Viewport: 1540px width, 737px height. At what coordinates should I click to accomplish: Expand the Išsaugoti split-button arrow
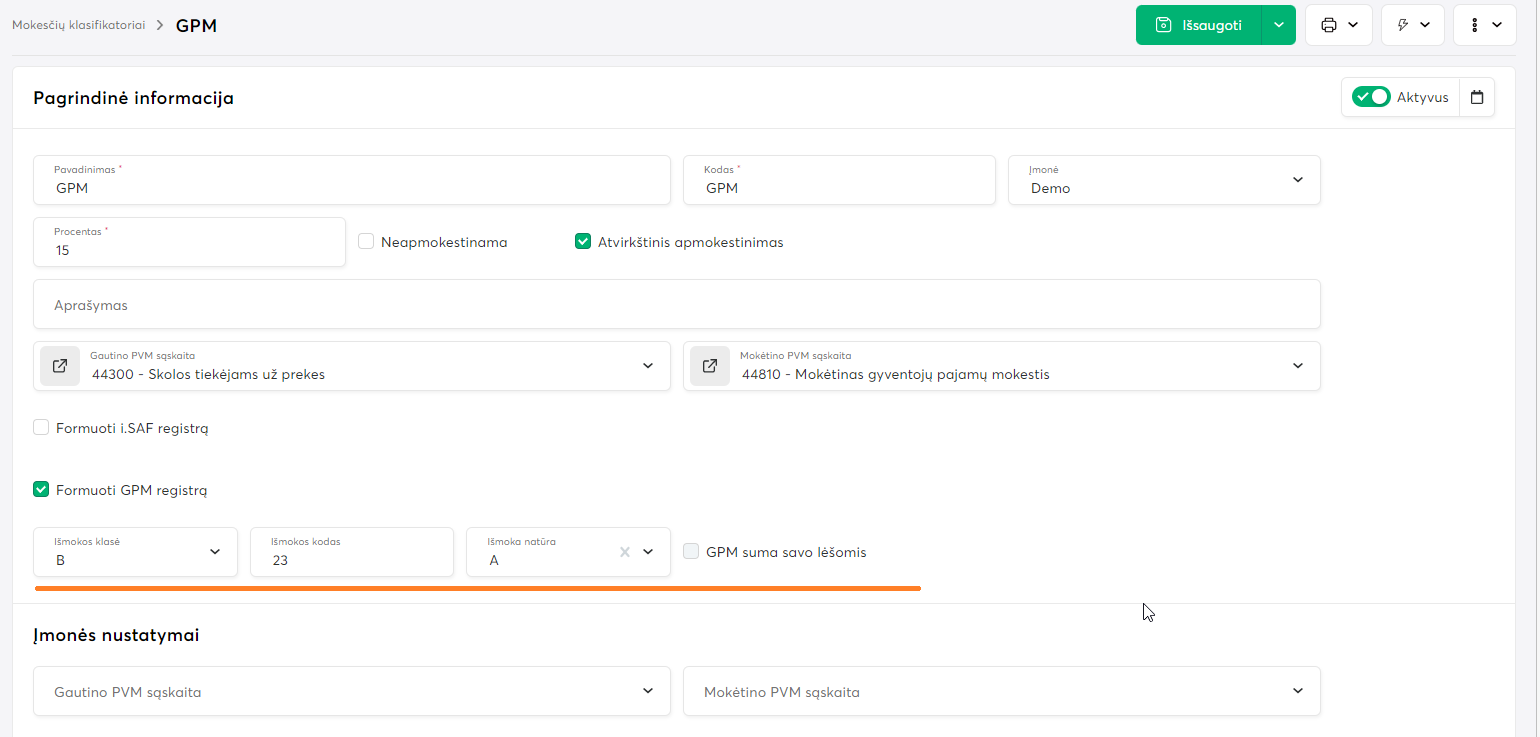tap(1278, 25)
